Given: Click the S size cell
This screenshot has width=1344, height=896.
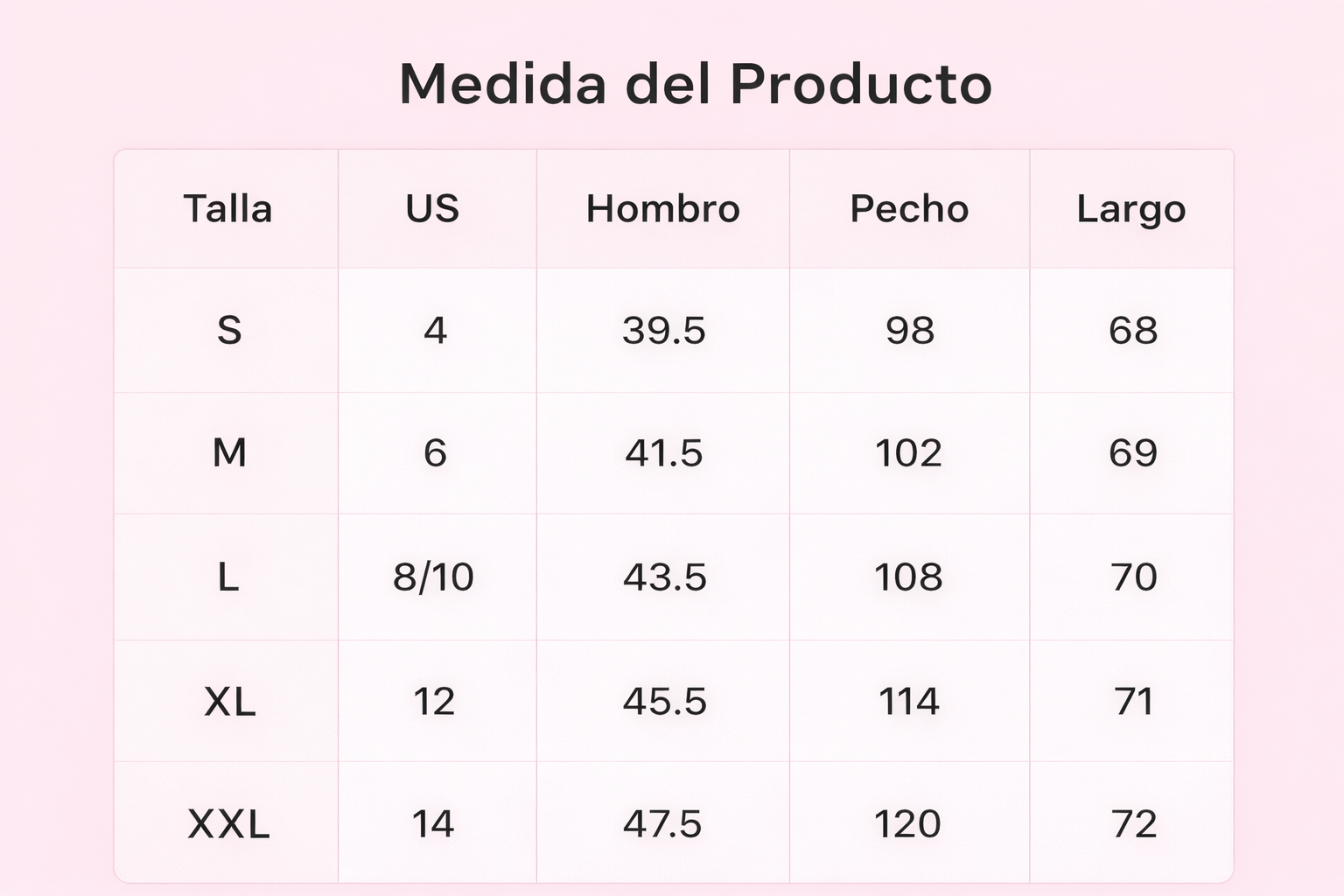Looking at the screenshot, I should pos(228,331).
